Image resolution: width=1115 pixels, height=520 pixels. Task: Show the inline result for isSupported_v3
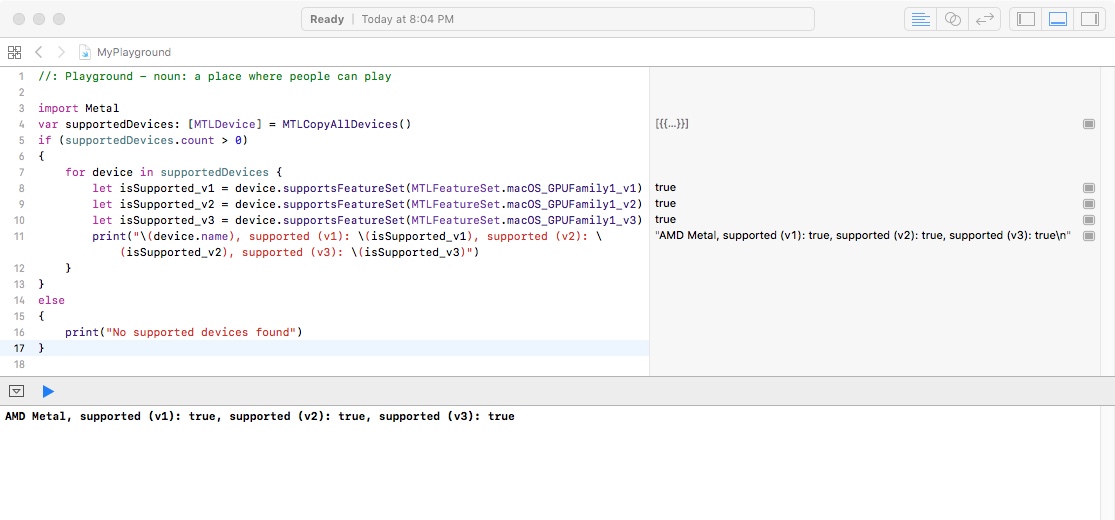tap(1089, 220)
